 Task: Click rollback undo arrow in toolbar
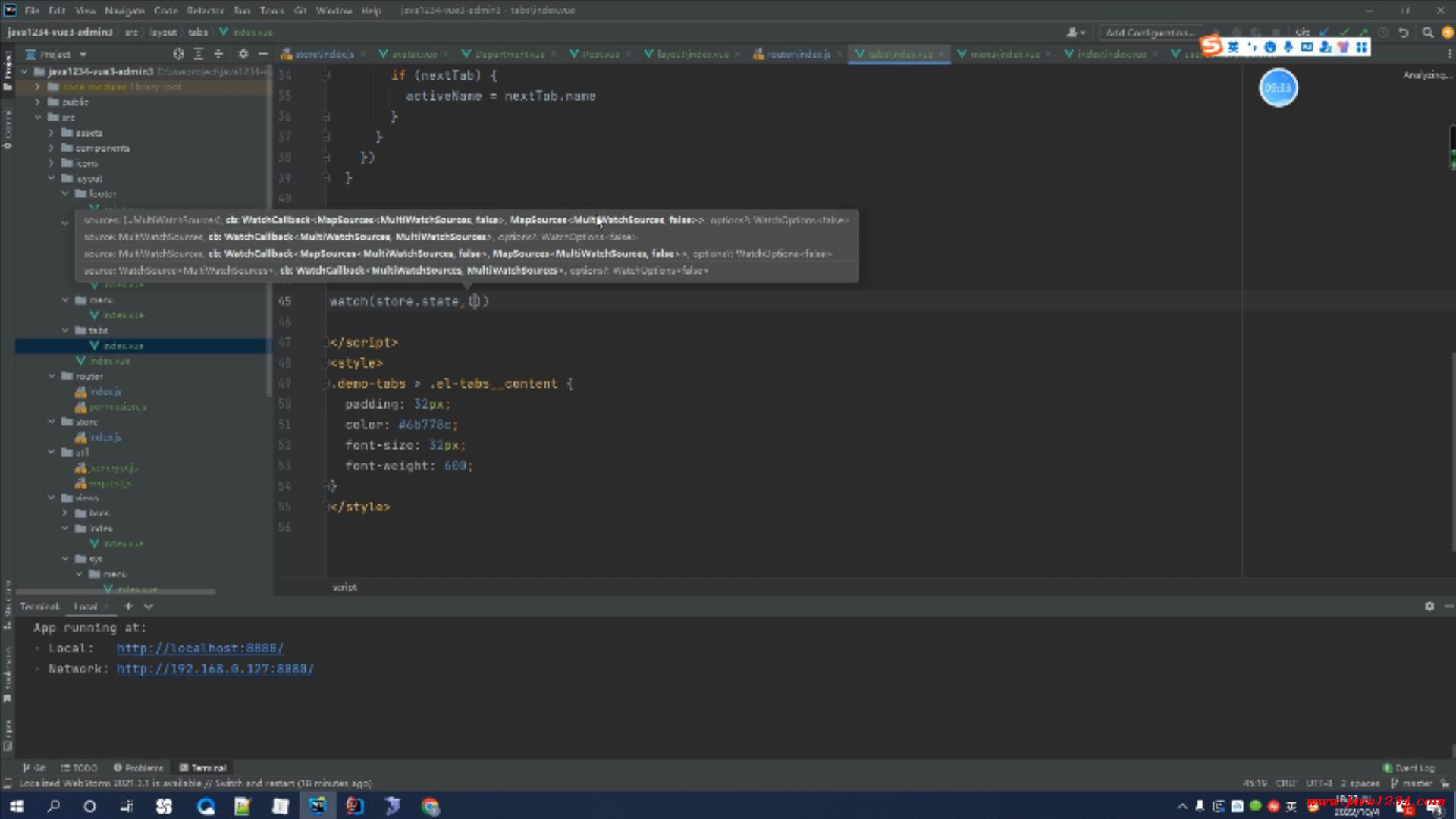pos(1404,33)
